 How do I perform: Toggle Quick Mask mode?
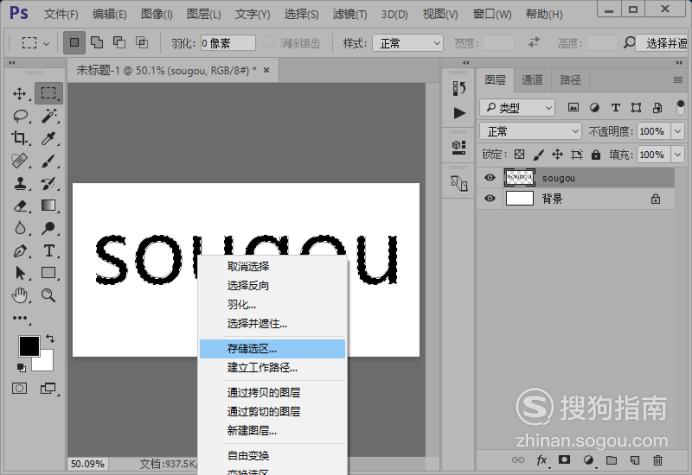(19, 388)
